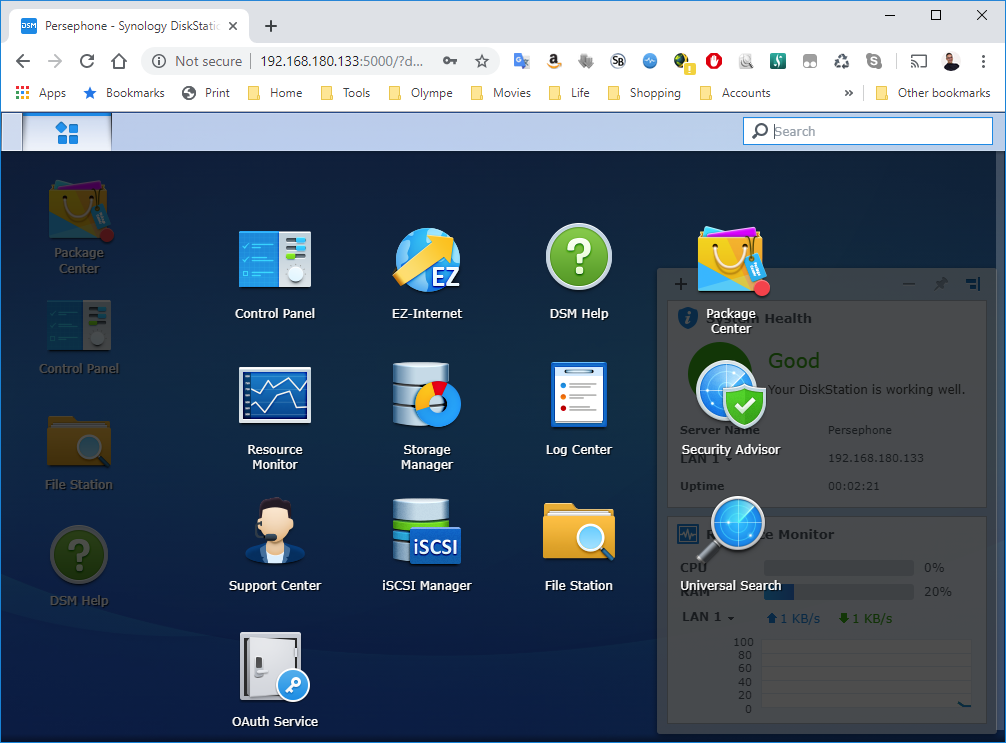Click the RAM usage bar
Image resolution: width=1006 pixels, height=743 pixels.
pos(839,592)
